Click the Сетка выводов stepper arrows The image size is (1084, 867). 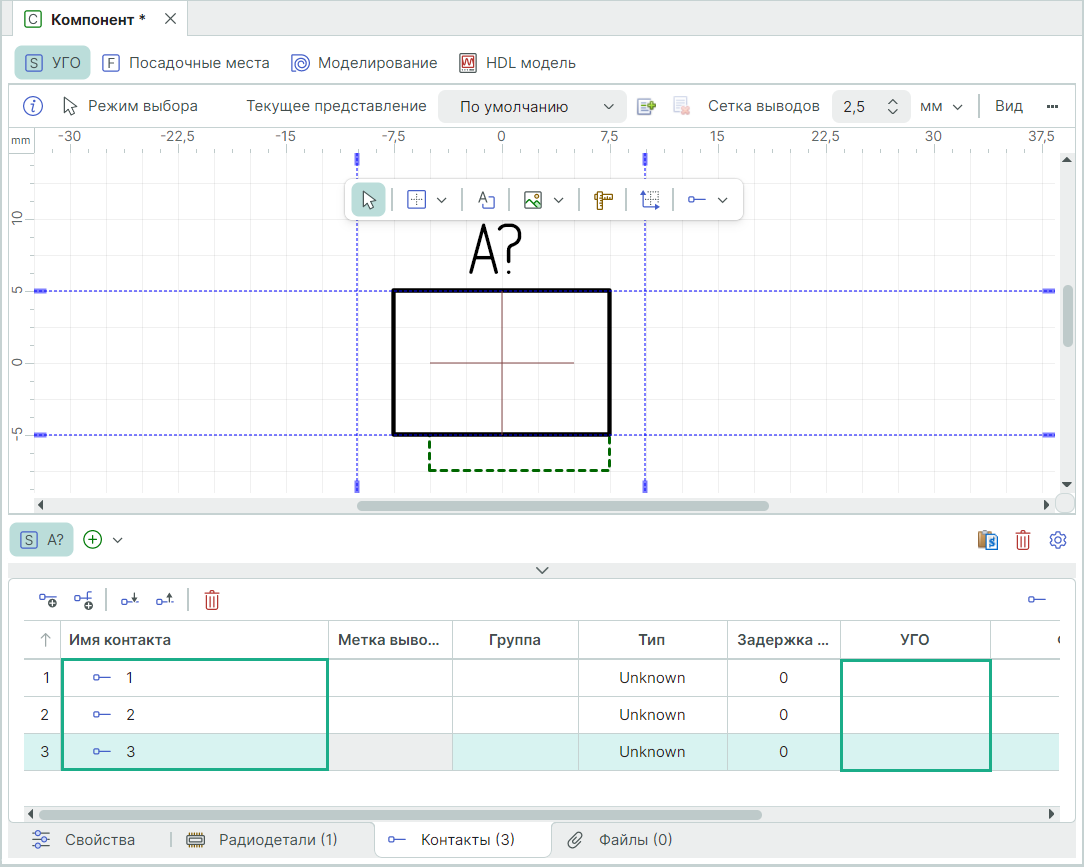click(x=893, y=107)
